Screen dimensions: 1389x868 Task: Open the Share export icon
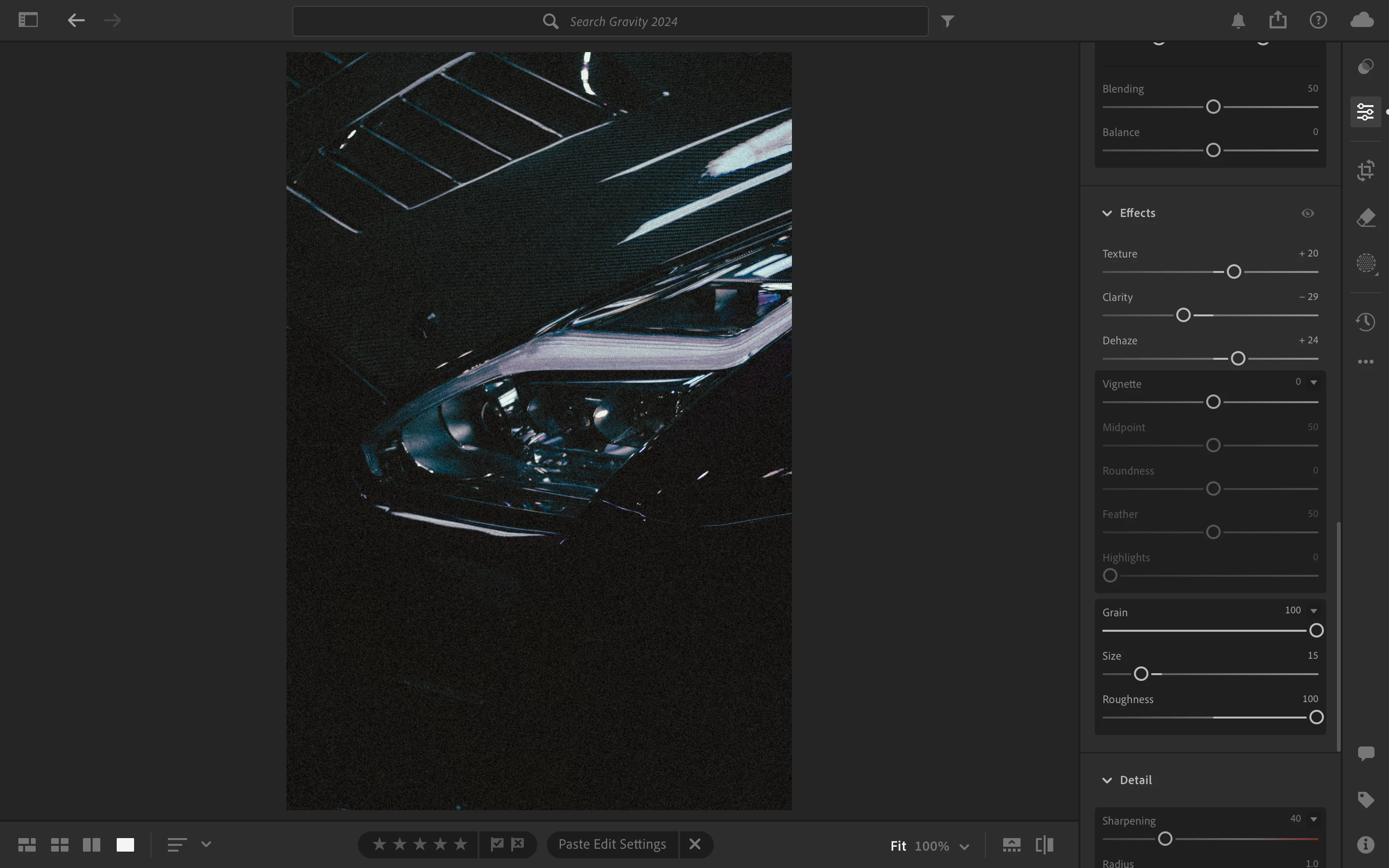tap(1278, 21)
